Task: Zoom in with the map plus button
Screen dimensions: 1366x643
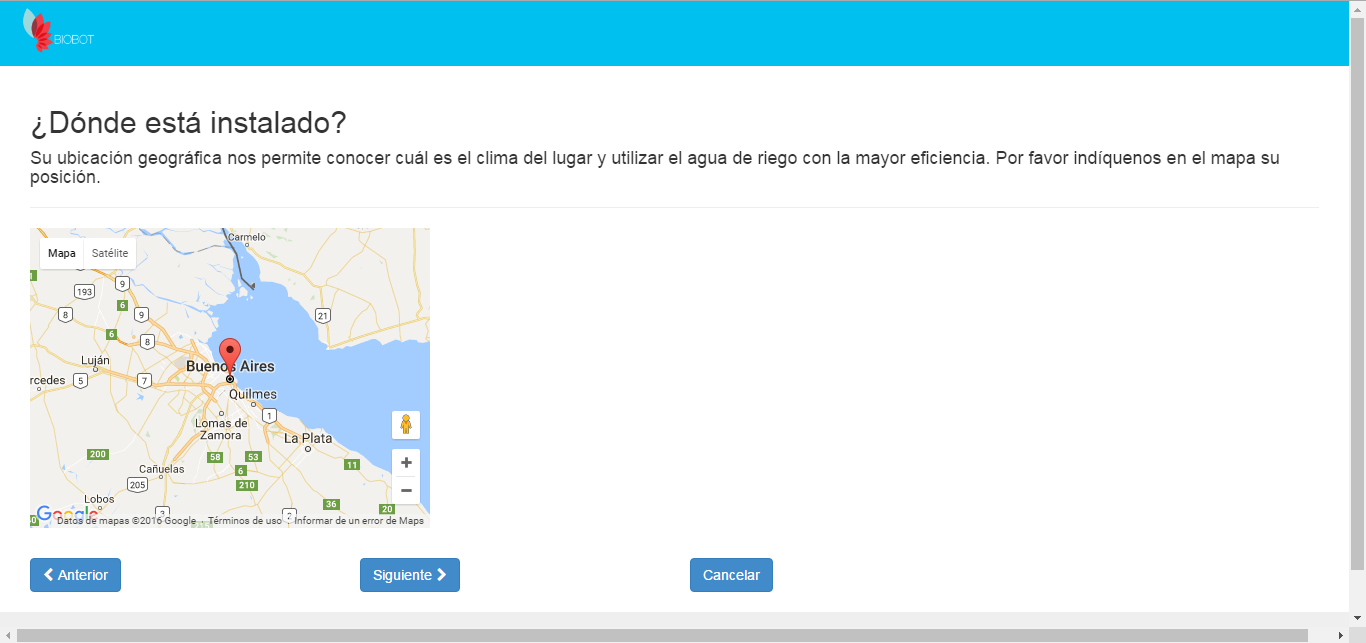Action: pos(406,463)
